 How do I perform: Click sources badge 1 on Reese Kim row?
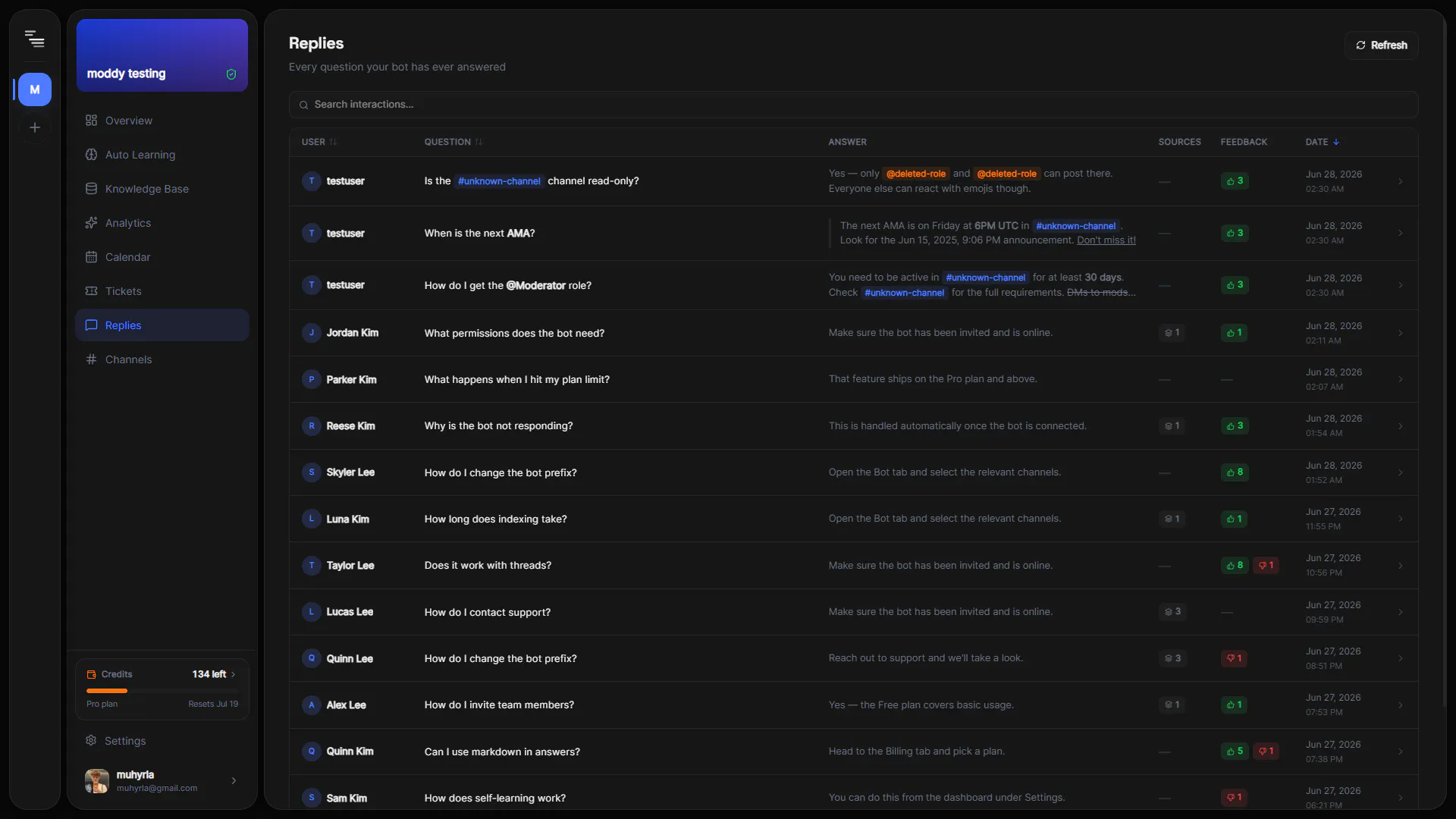[1172, 426]
